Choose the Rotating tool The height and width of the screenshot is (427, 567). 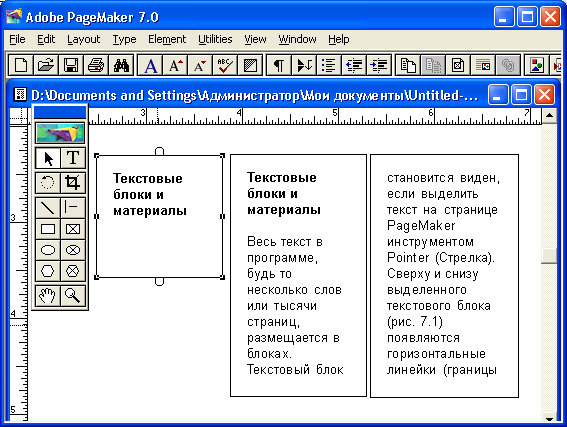(x=48, y=182)
